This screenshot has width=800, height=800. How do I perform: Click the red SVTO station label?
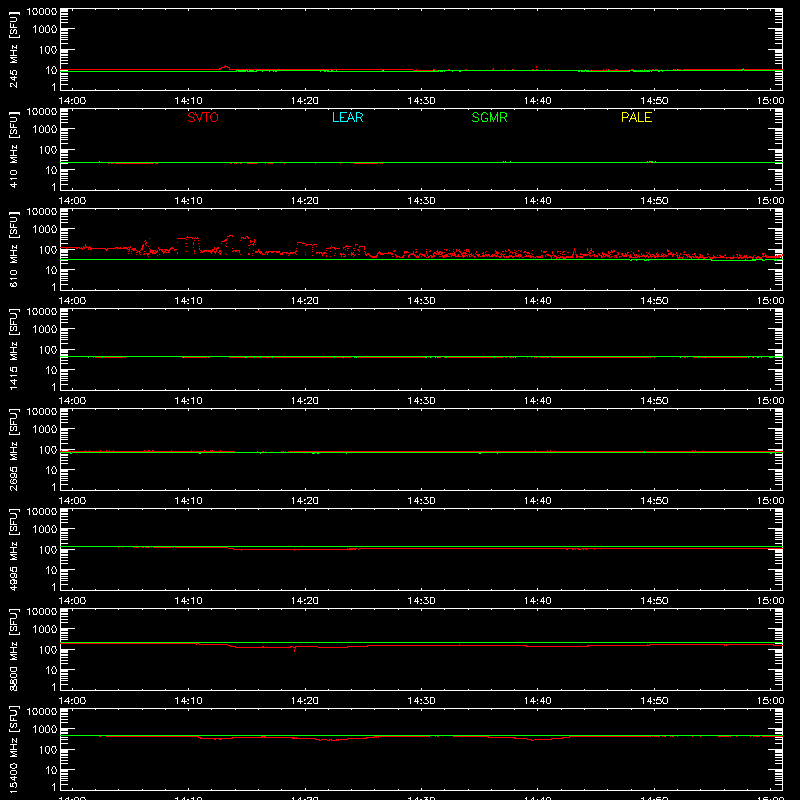(x=203, y=117)
